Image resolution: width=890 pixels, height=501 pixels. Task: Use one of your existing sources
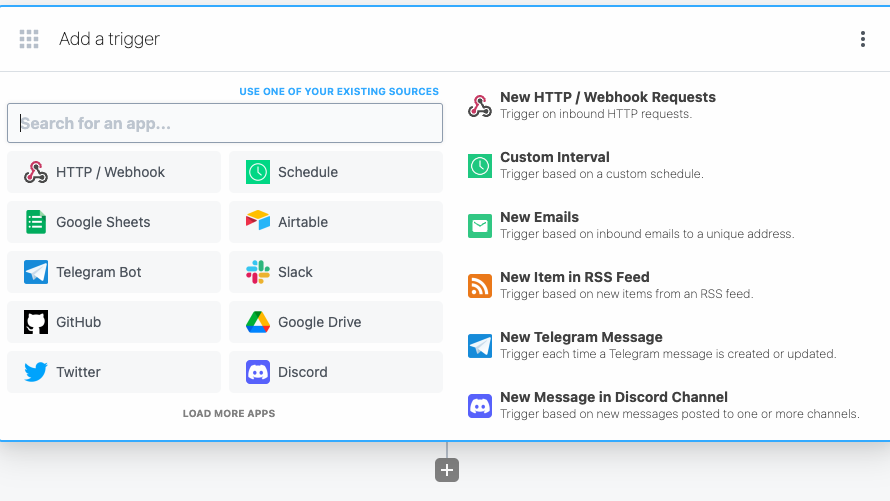339,92
